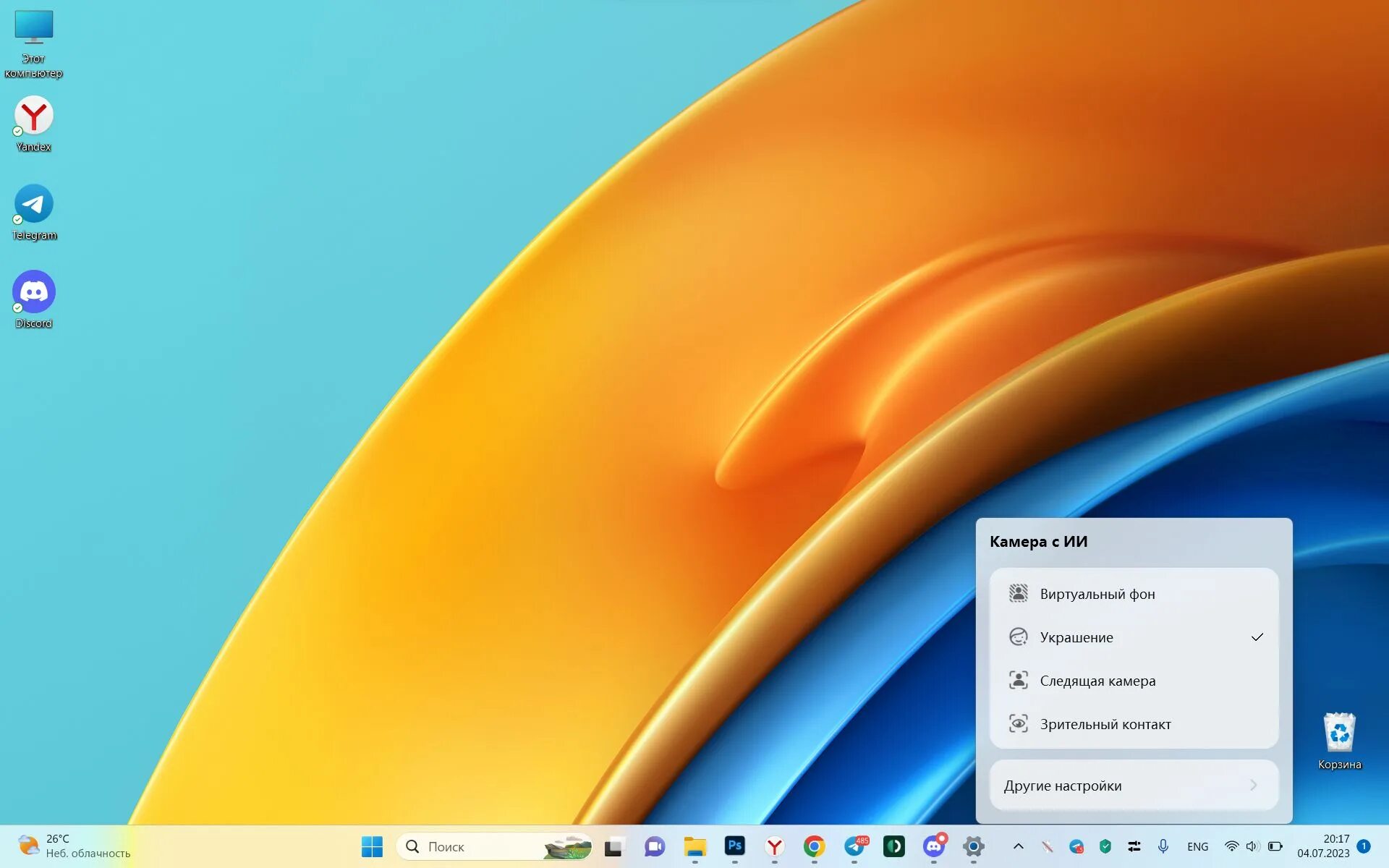Switch to Photoshop from the taskbar
The height and width of the screenshot is (868, 1389).
click(x=734, y=846)
